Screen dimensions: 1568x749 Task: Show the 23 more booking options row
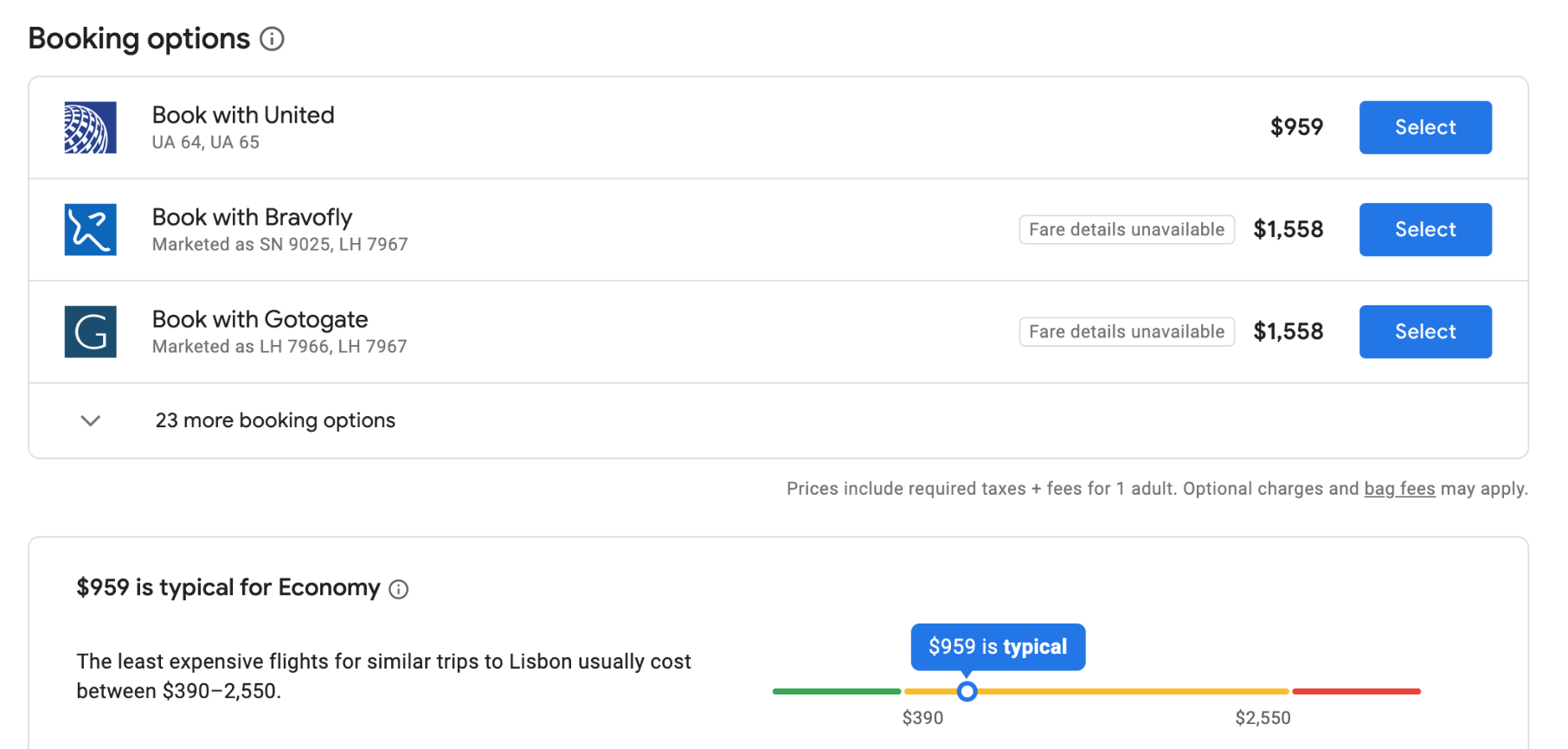tap(275, 421)
